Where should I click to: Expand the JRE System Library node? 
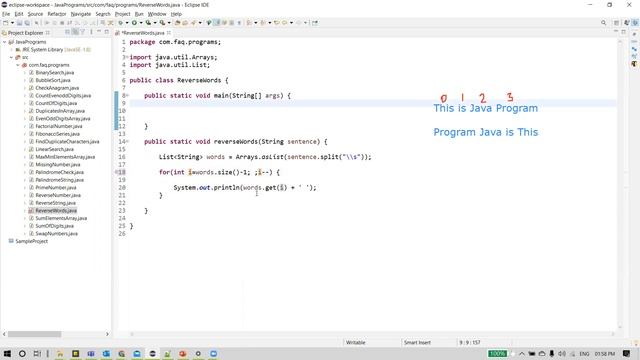[11, 50]
